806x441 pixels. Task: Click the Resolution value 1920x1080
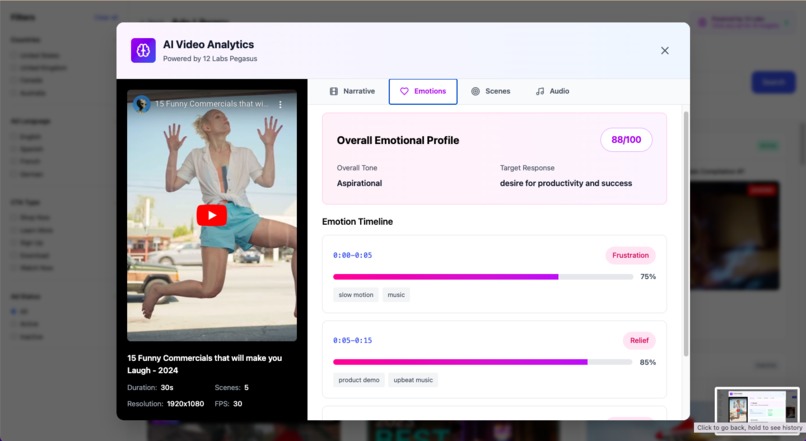tap(186, 404)
